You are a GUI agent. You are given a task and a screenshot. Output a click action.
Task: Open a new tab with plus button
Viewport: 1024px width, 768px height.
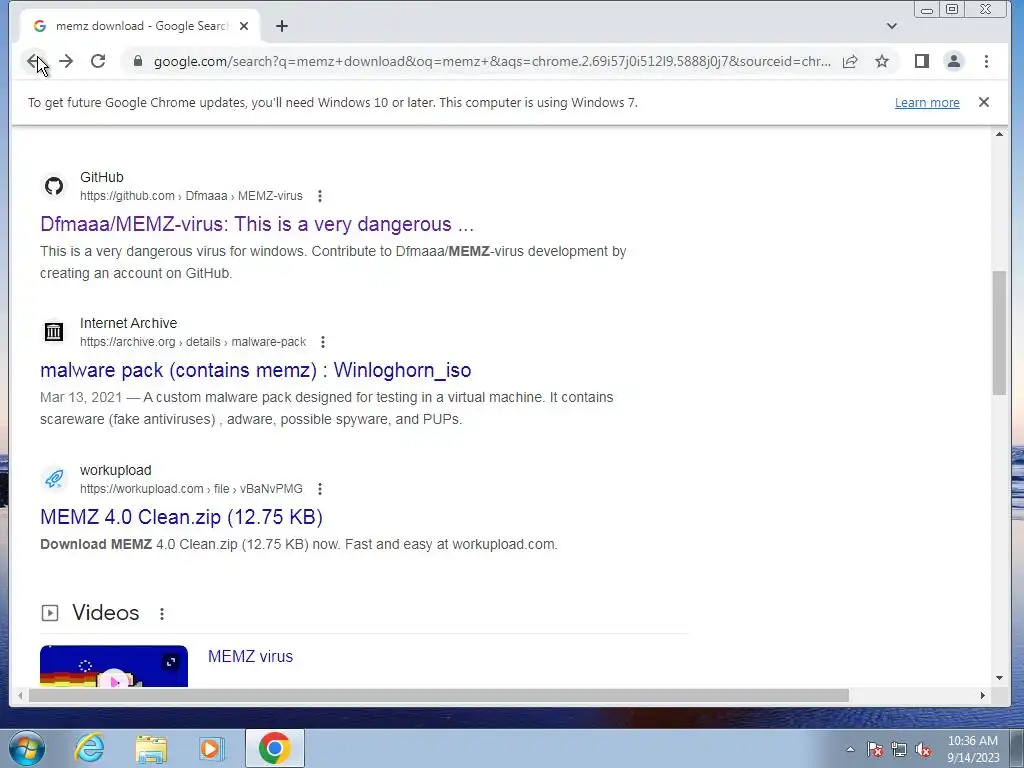coord(281,26)
